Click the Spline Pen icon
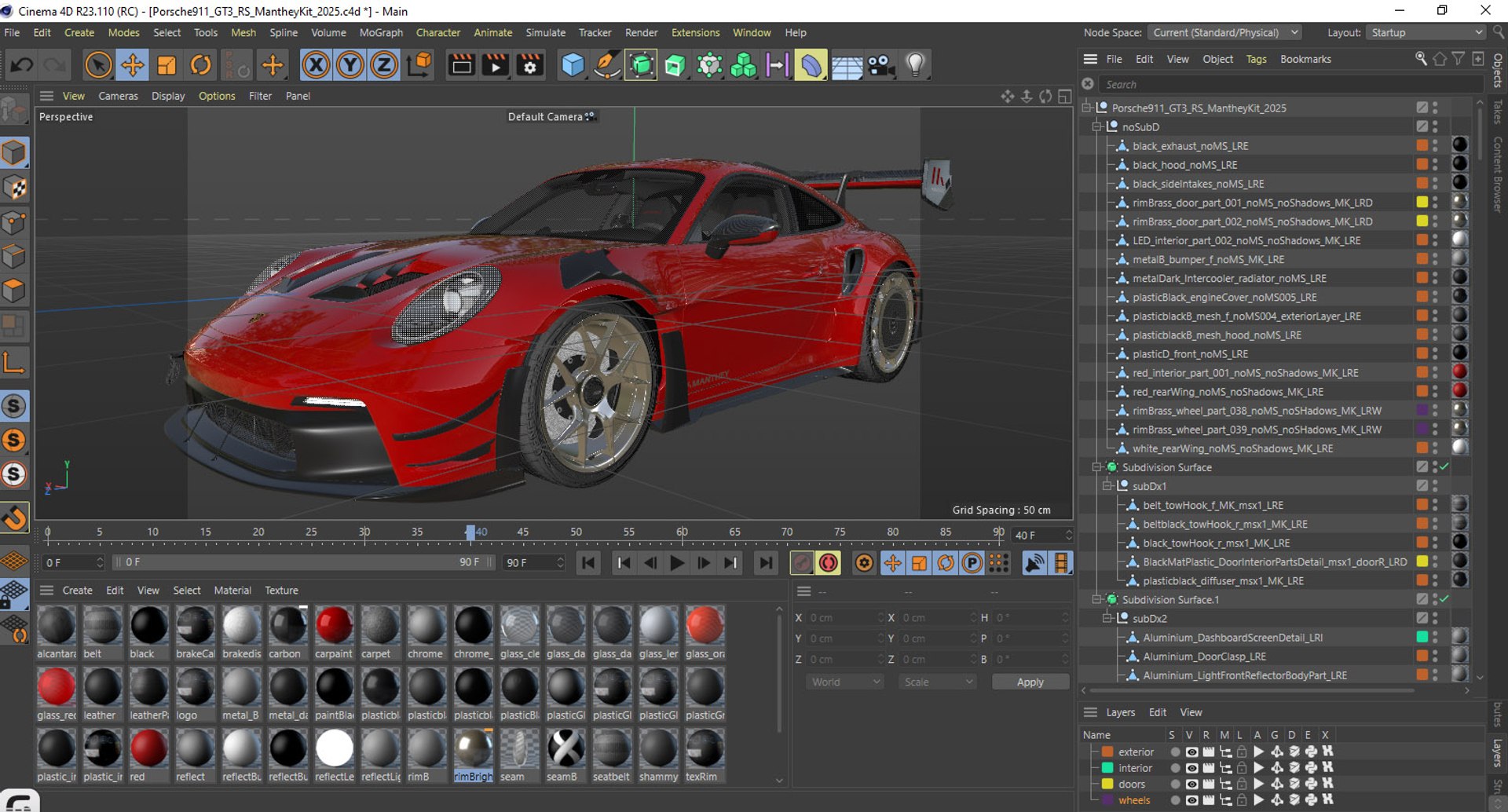Image resolution: width=1508 pixels, height=812 pixels. 607,64
